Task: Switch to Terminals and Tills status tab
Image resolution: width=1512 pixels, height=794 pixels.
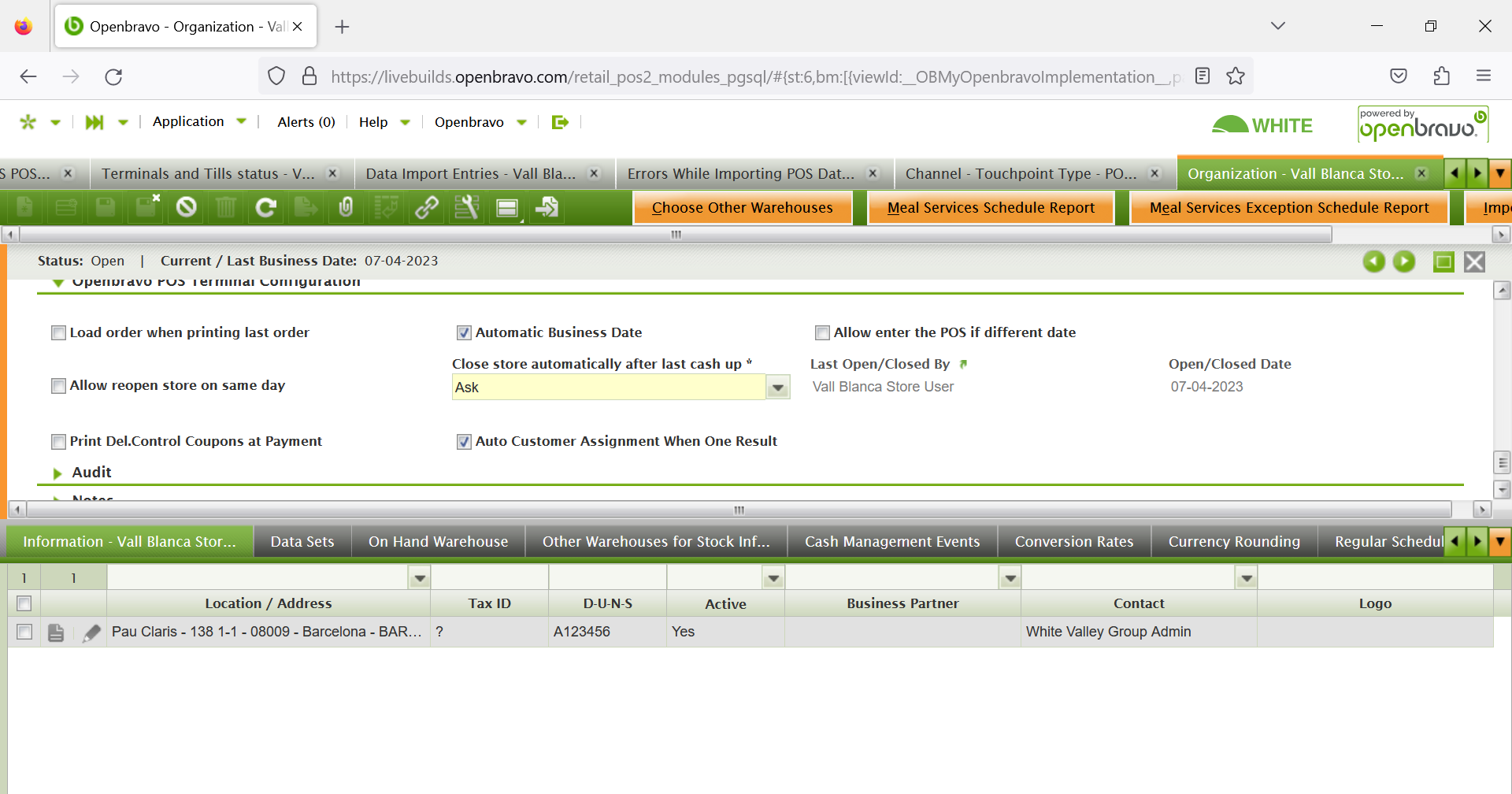Action: click(x=208, y=174)
